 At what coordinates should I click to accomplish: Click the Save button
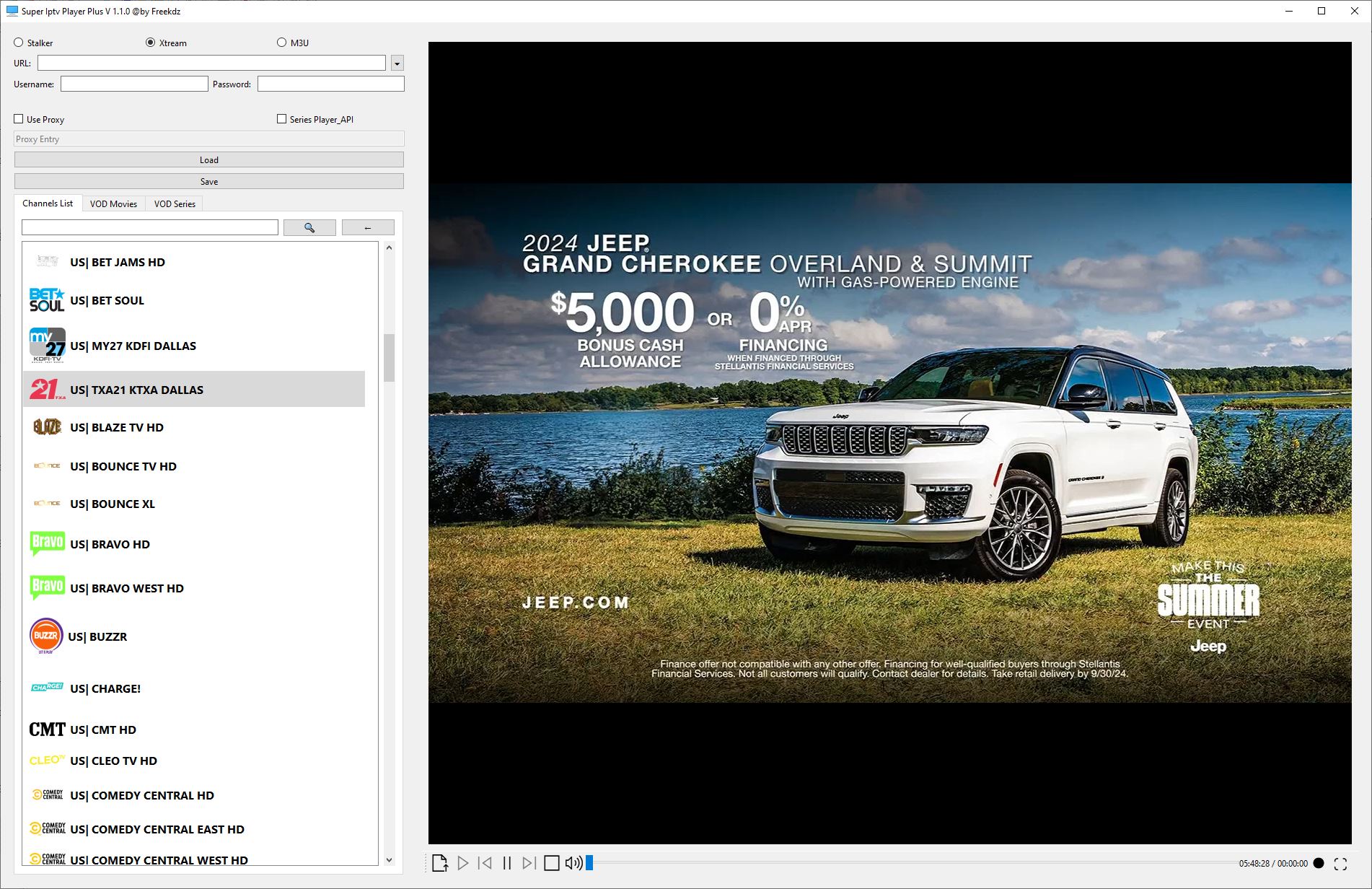209,182
